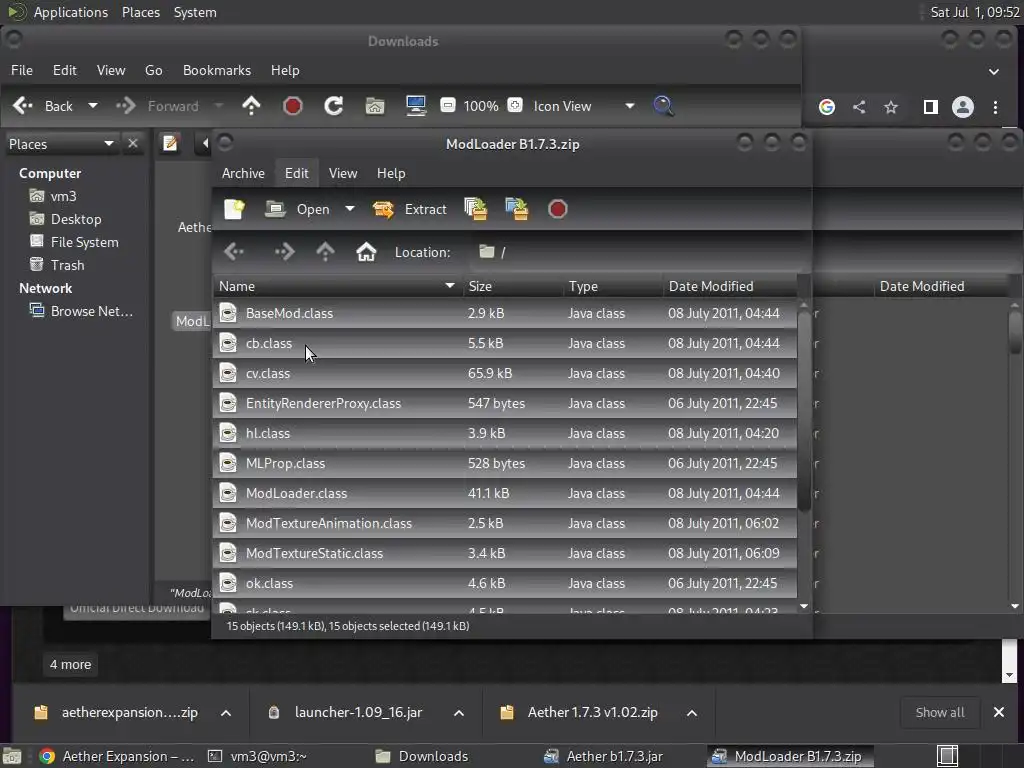Expand aetherexpansion zip download options
1024x768 pixels.
[226, 712]
